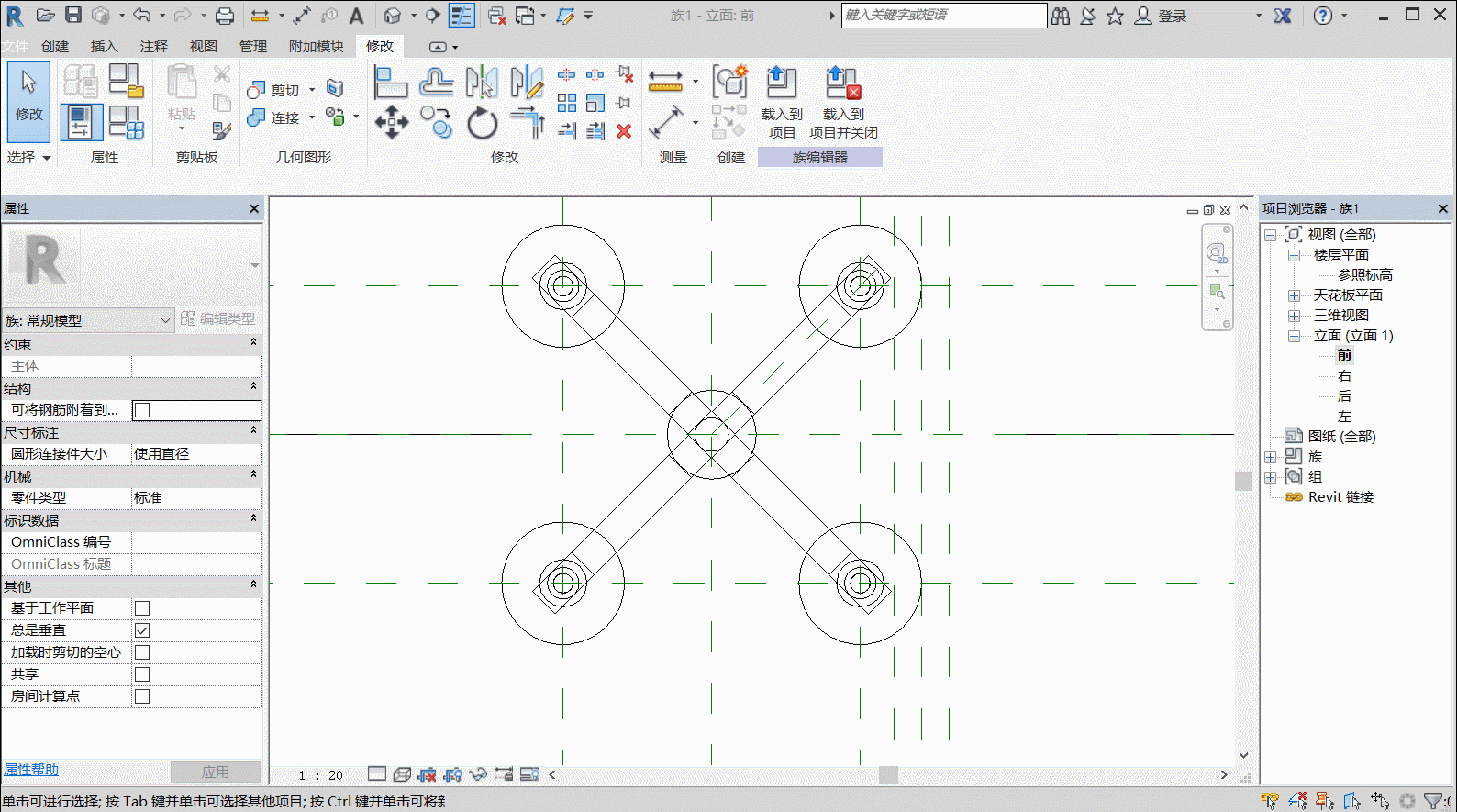Screen dimensions: 1457x812
Task: Click the 载入到项目 icon
Action: [782, 83]
